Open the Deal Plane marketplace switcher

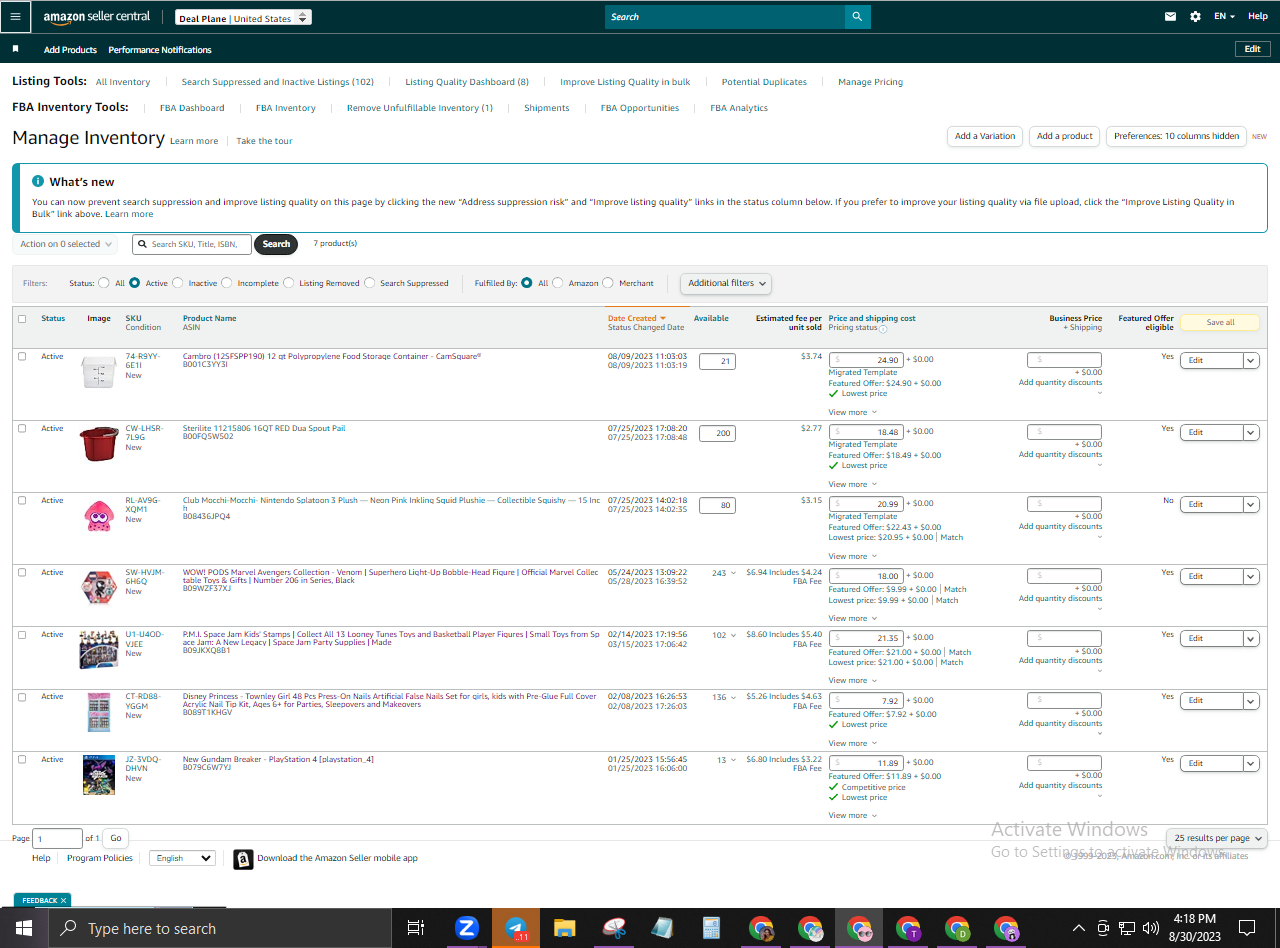tap(243, 18)
